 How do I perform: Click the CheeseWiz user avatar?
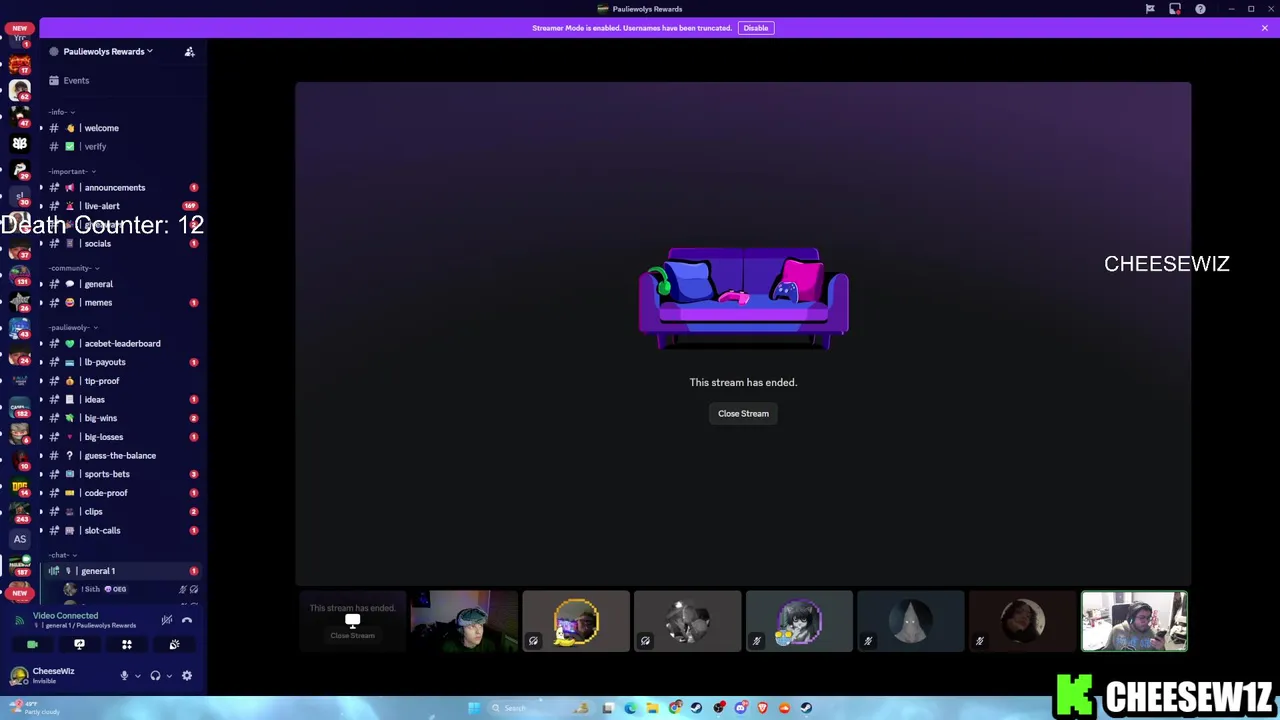click(x=19, y=676)
